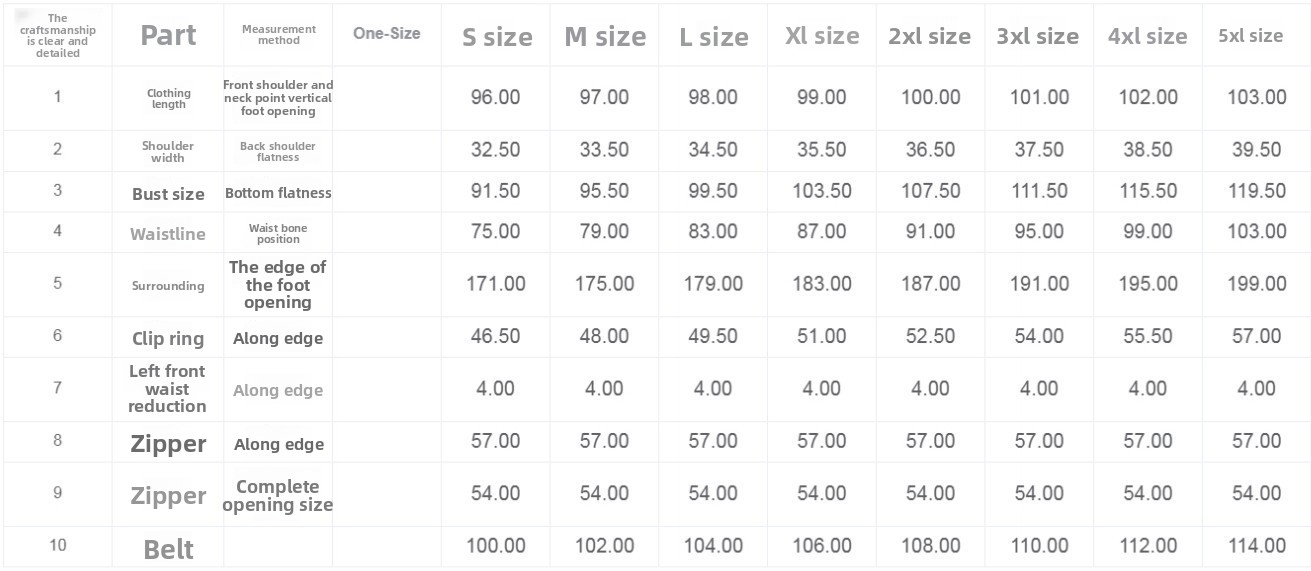Click the 'Waistline' row label
1311x571 pixels.
coord(168,234)
